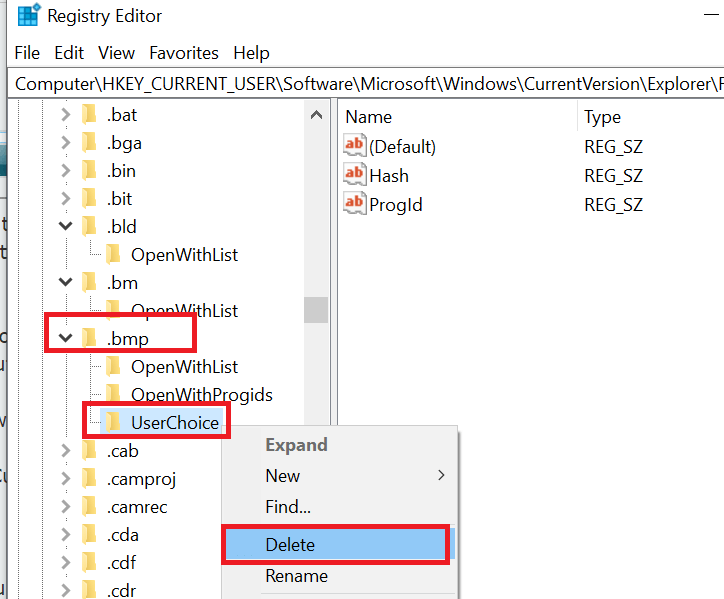Image resolution: width=724 pixels, height=599 pixels.
Task: Click the .cdf folder icon
Action: [x=89, y=563]
